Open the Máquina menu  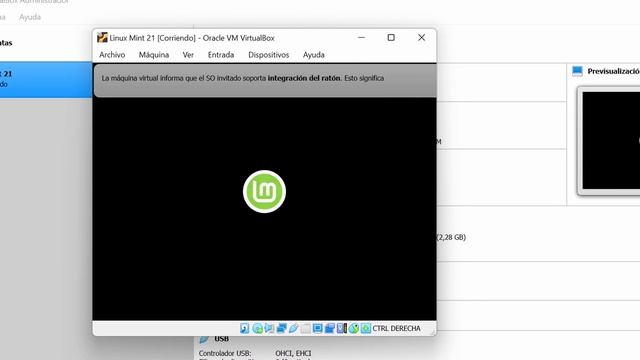pyautogui.click(x=154, y=55)
